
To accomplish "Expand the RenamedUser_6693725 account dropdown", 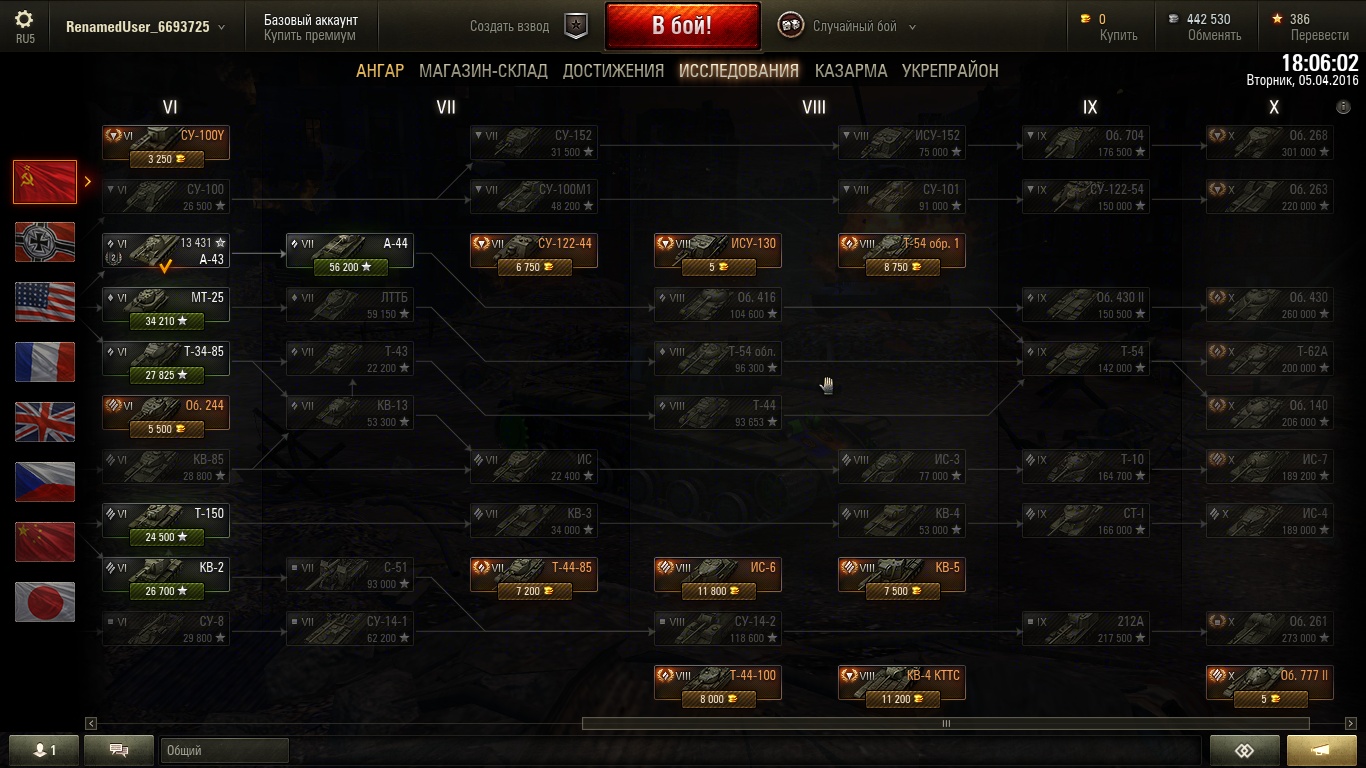I will pos(145,27).
